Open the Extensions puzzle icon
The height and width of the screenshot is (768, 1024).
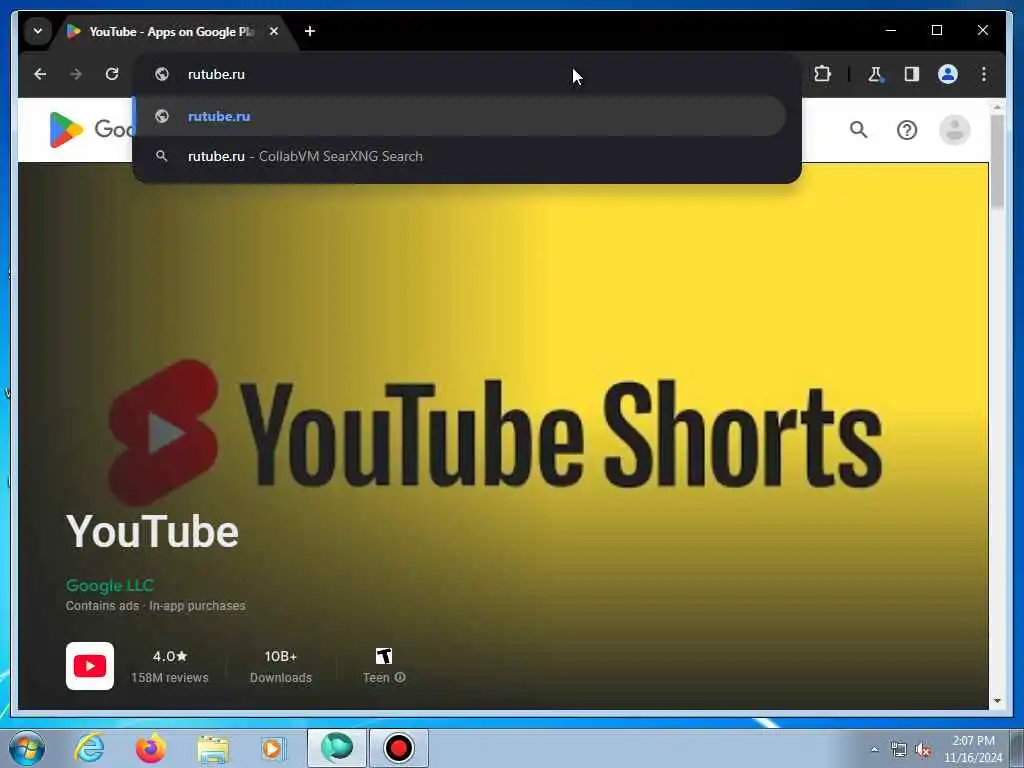pos(822,74)
